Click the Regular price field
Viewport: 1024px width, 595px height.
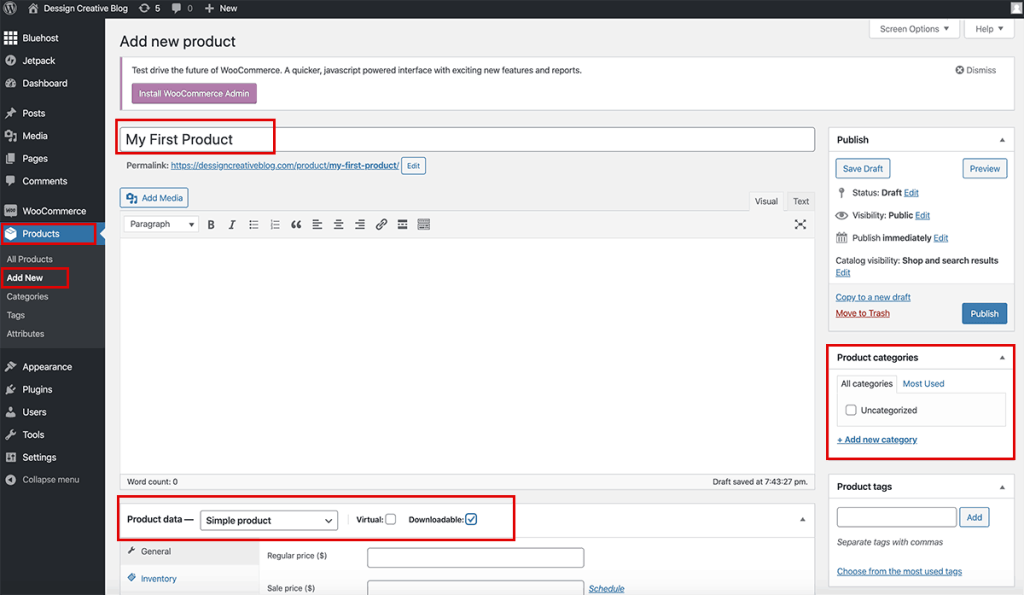(x=475, y=557)
